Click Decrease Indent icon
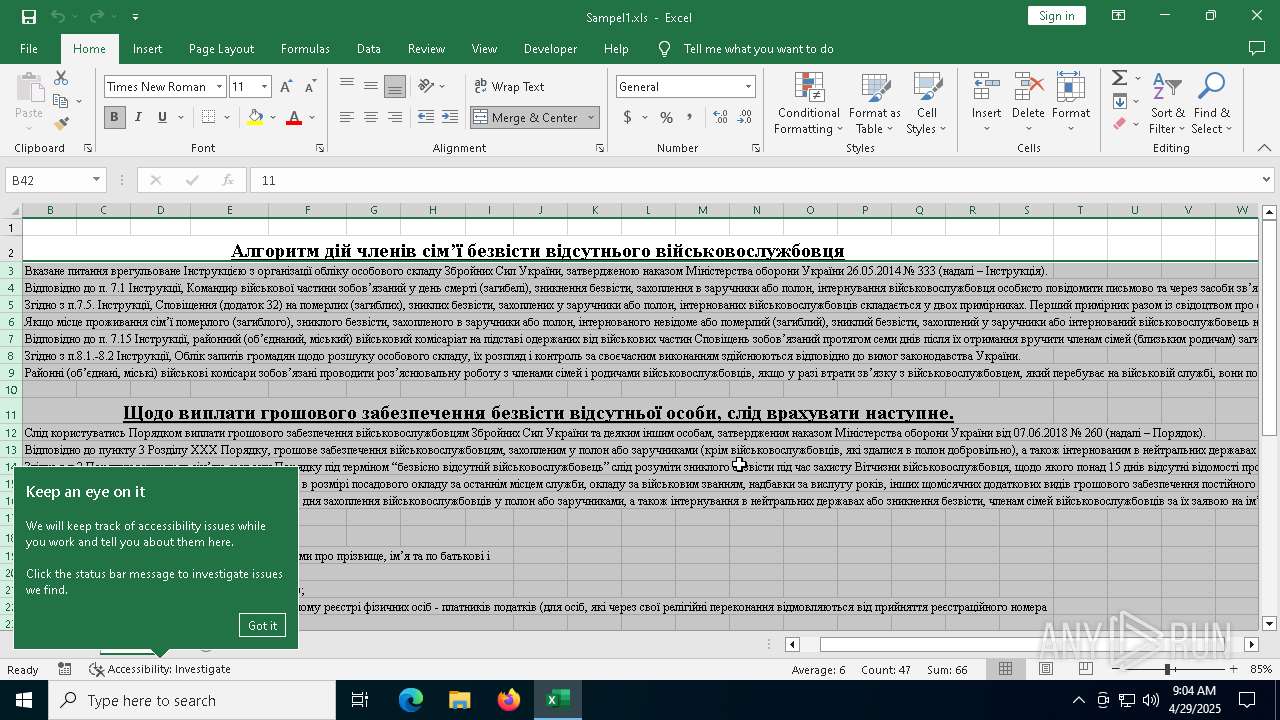1280x720 pixels. click(x=426, y=117)
